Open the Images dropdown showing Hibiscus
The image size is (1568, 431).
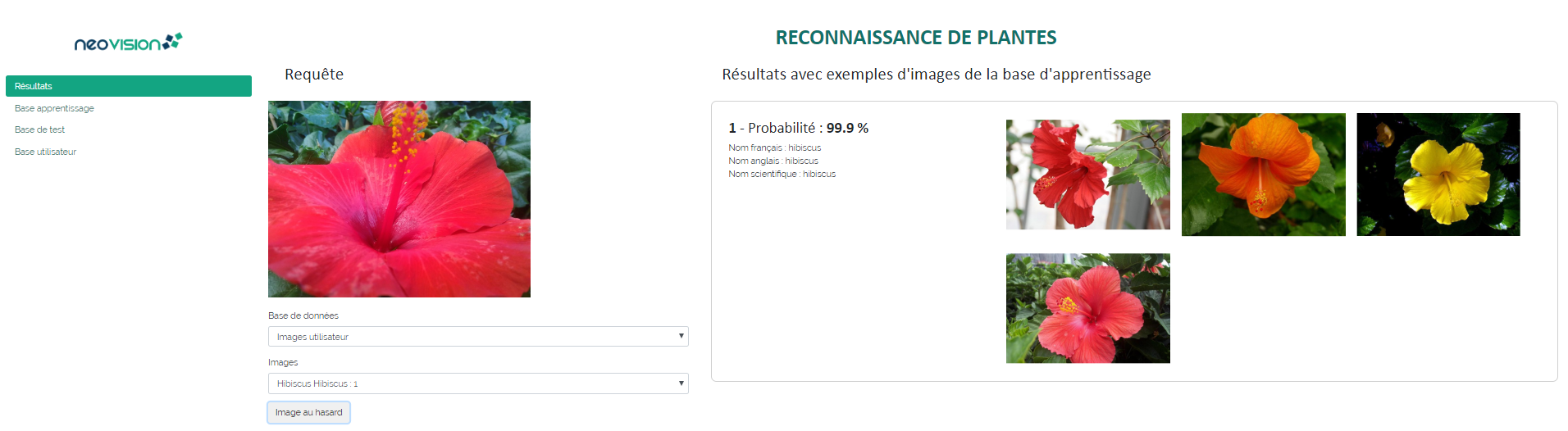coord(477,383)
